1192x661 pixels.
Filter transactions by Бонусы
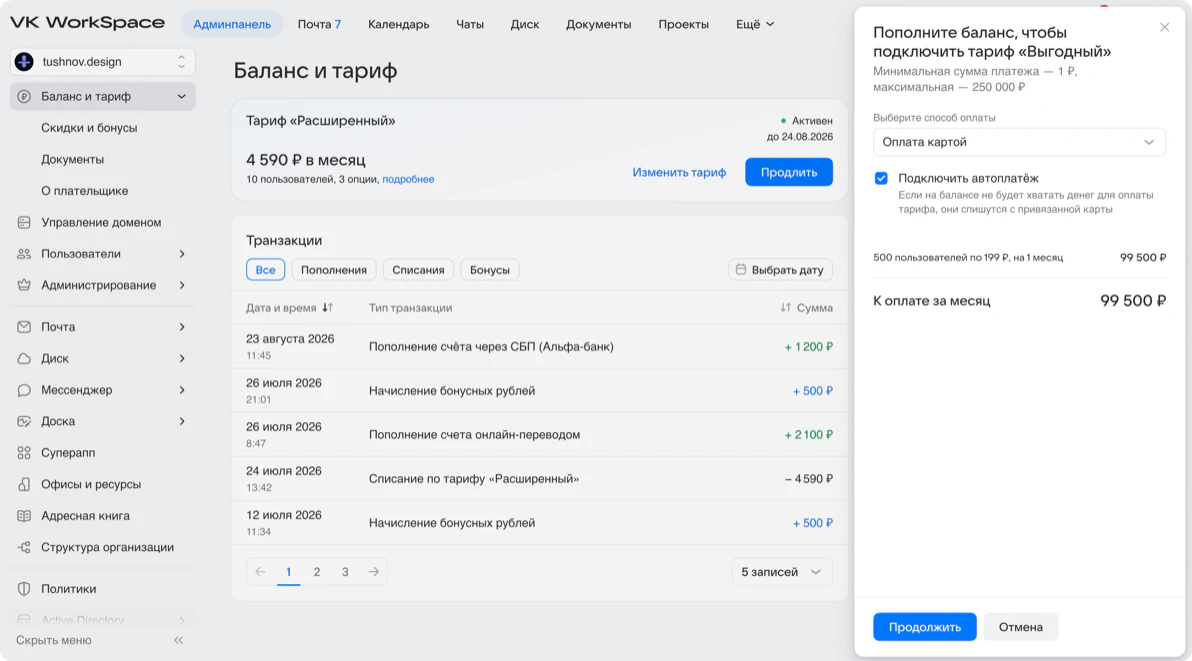(x=490, y=270)
